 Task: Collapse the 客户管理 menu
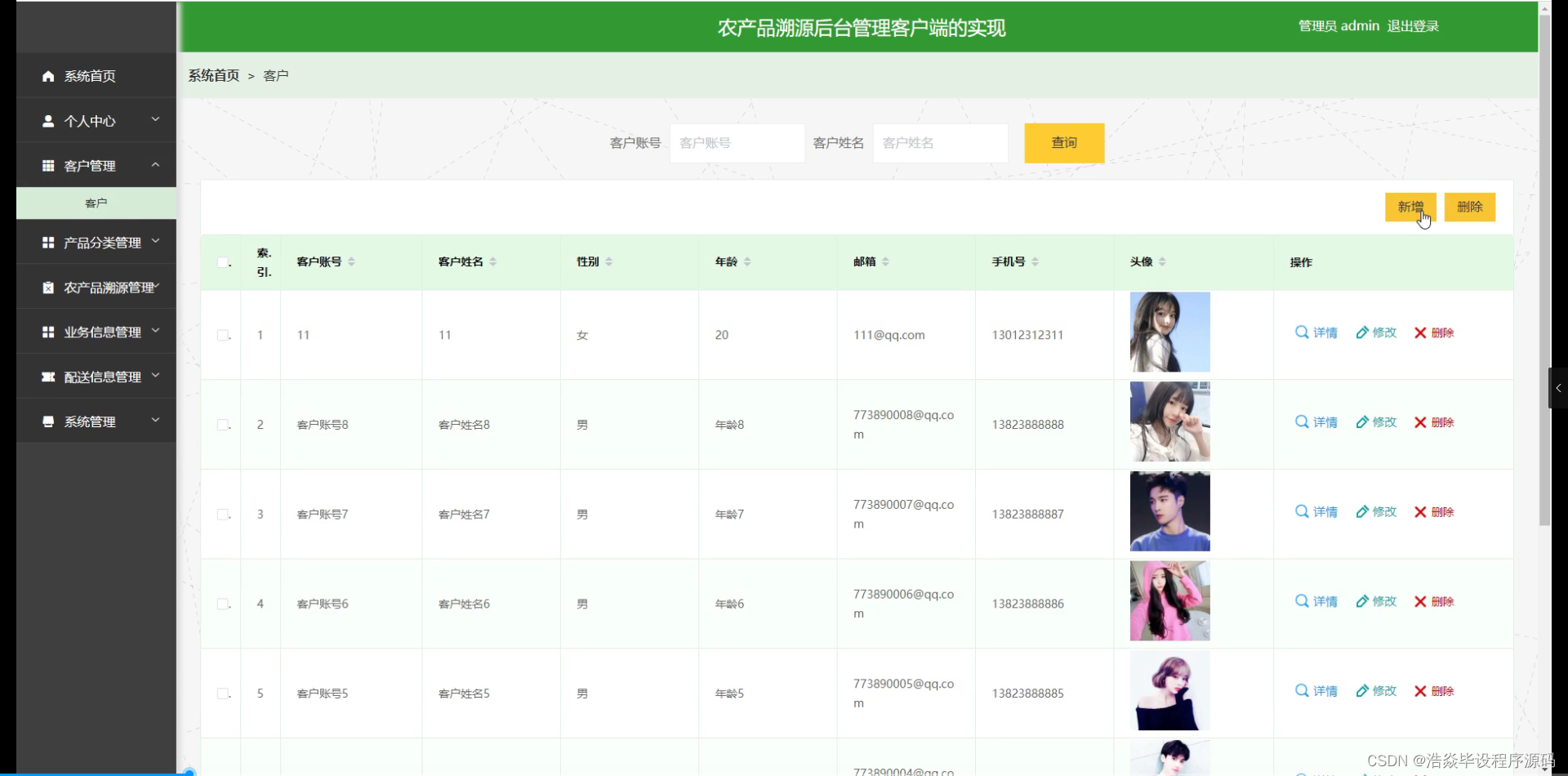(x=154, y=165)
